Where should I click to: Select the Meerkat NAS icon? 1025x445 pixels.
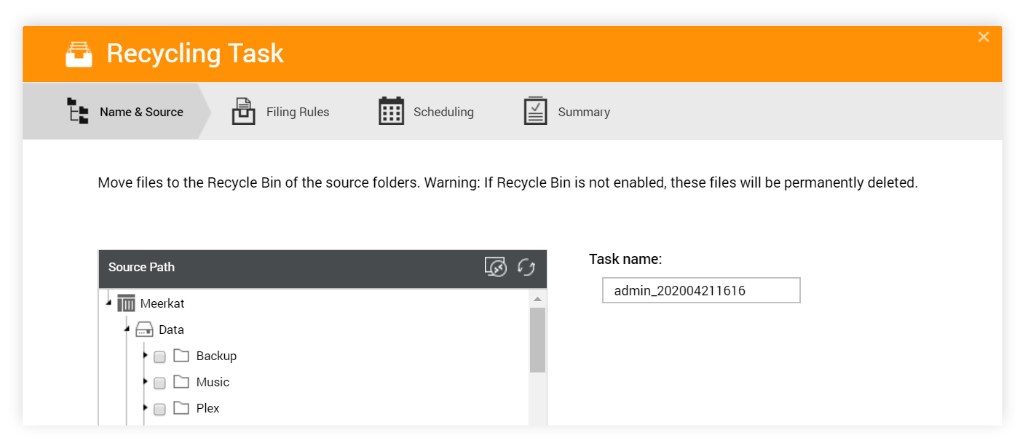126,304
